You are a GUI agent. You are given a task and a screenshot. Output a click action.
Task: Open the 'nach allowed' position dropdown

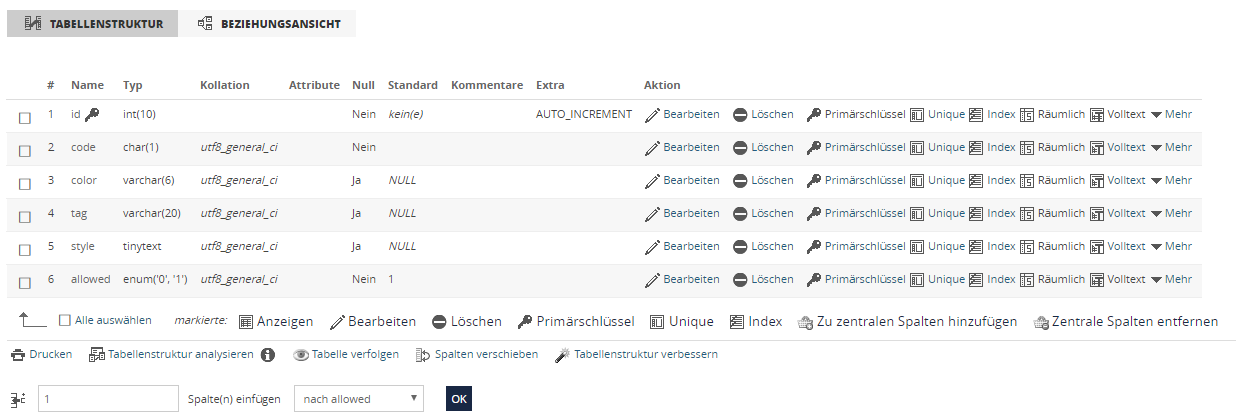pos(359,399)
